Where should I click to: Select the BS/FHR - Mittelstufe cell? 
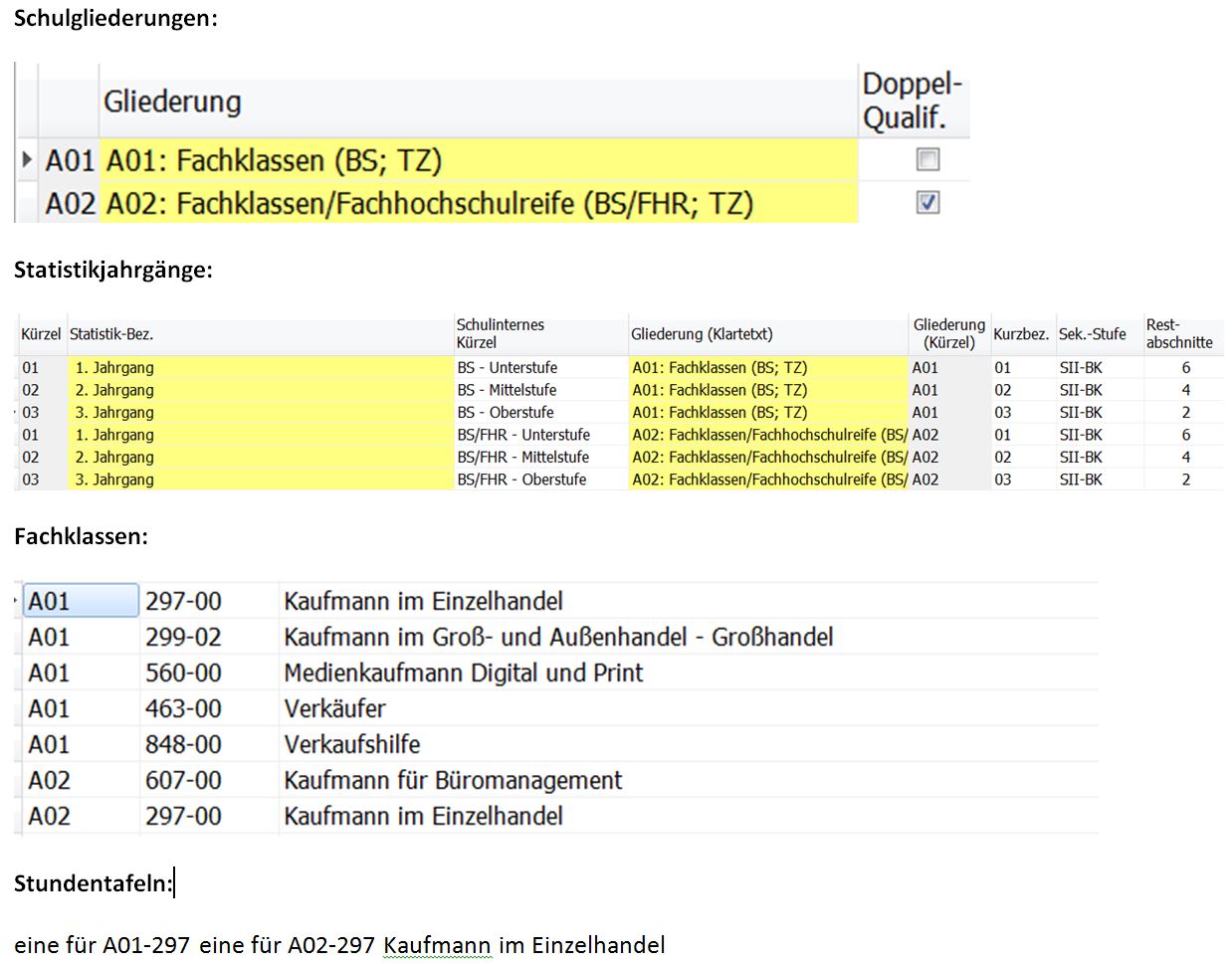click(541, 457)
